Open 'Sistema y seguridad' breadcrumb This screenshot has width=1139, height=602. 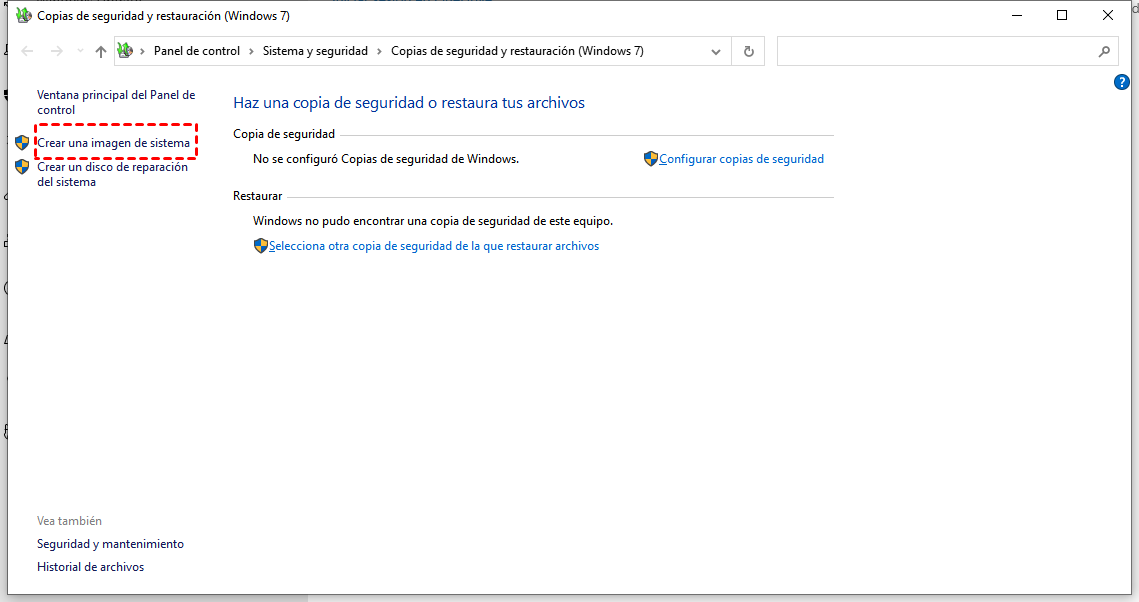pyautogui.click(x=315, y=51)
